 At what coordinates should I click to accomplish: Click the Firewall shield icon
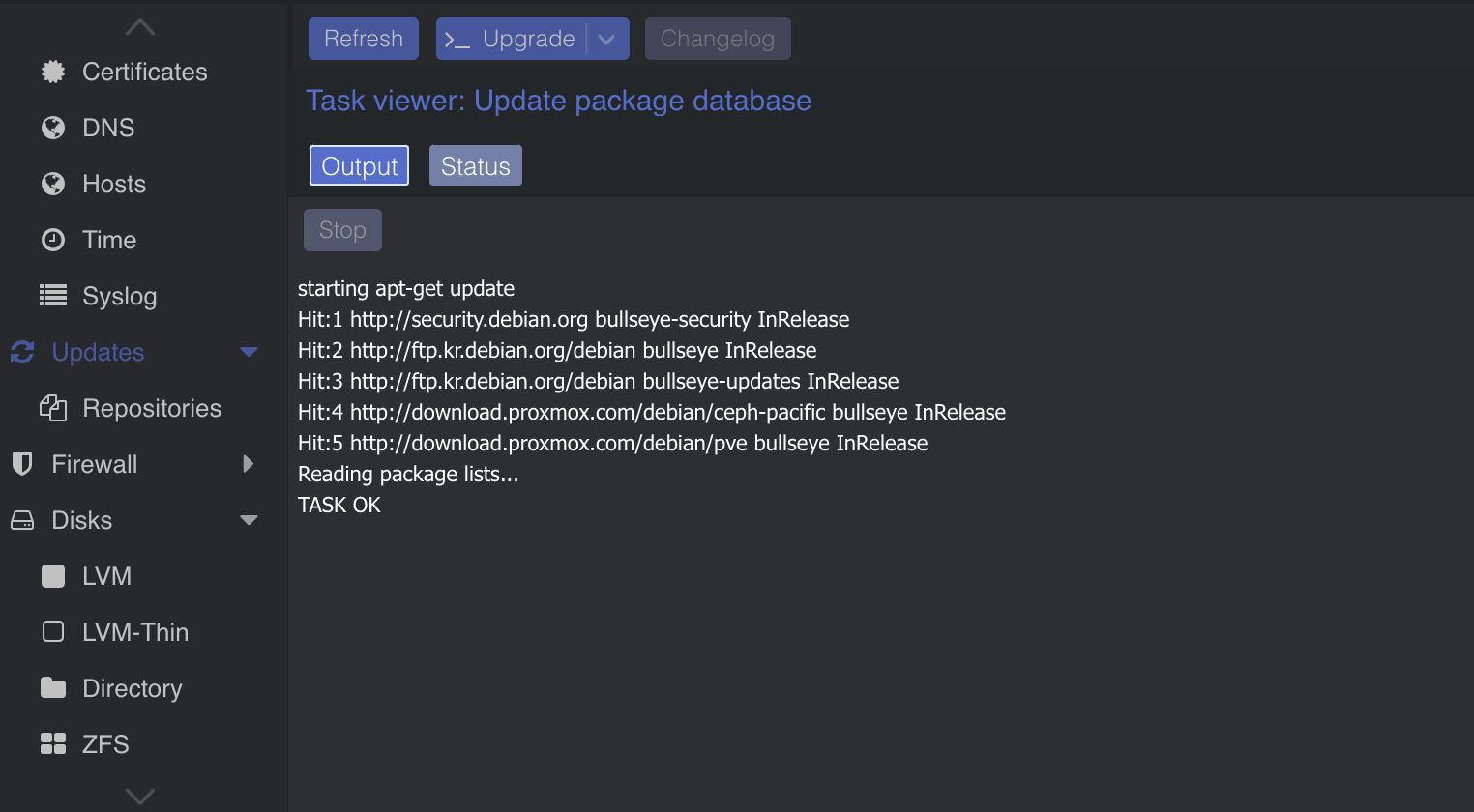tap(22, 464)
